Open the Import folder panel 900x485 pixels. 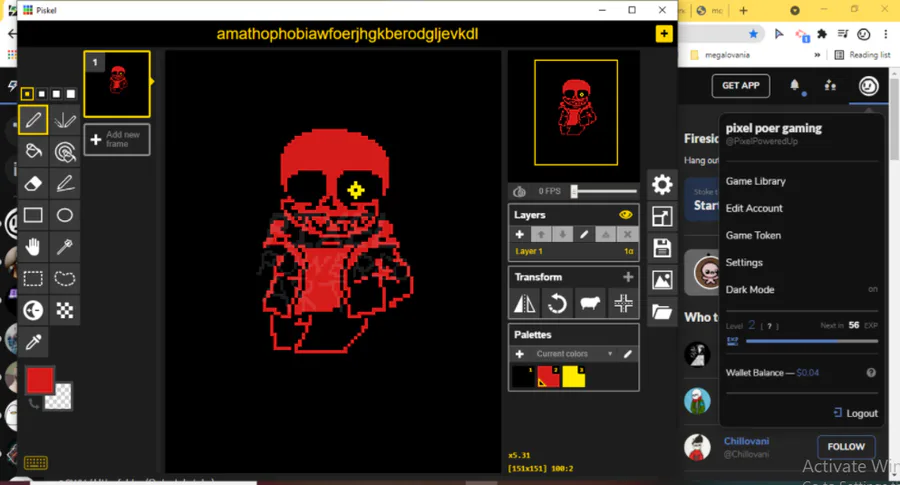tap(662, 312)
